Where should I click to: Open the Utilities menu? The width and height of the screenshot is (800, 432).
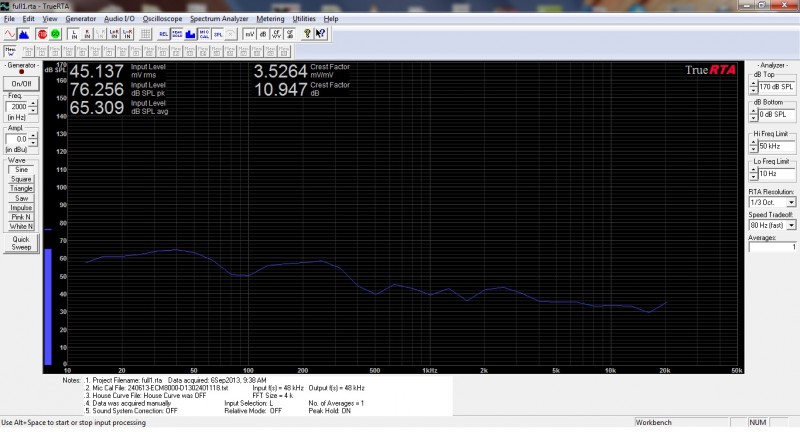304,19
